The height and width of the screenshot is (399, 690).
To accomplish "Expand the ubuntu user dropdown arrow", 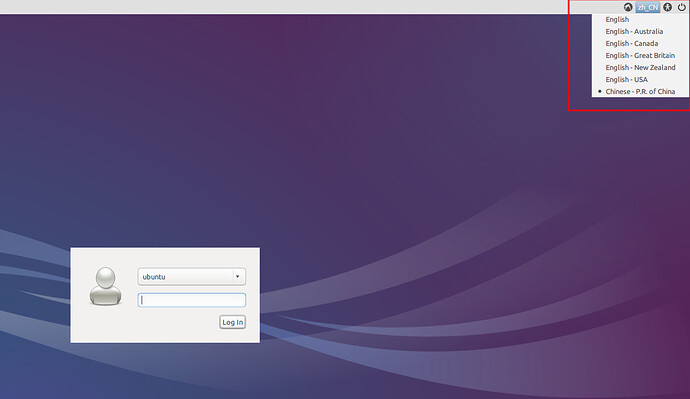I will point(238,277).
